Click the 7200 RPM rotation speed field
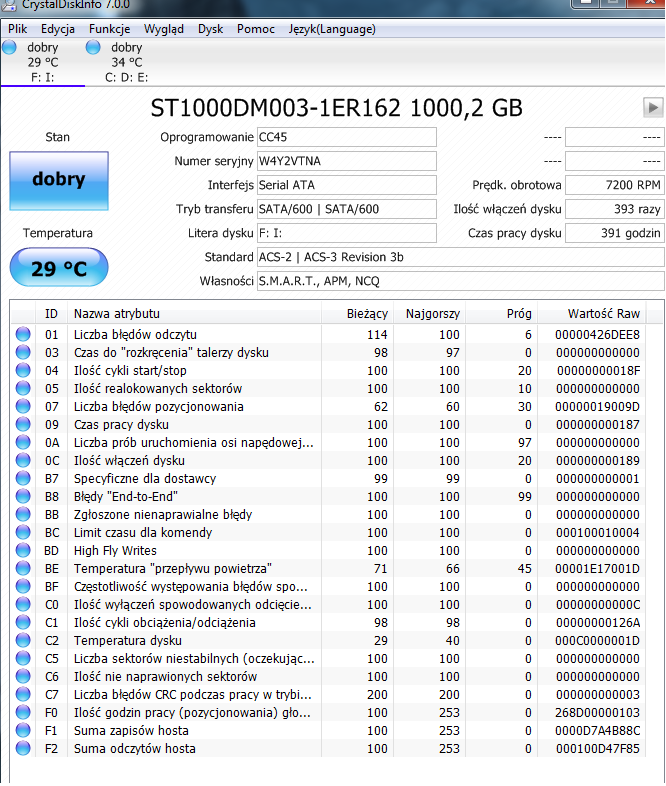The height and width of the screenshot is (786, 666). pos(614,185)
